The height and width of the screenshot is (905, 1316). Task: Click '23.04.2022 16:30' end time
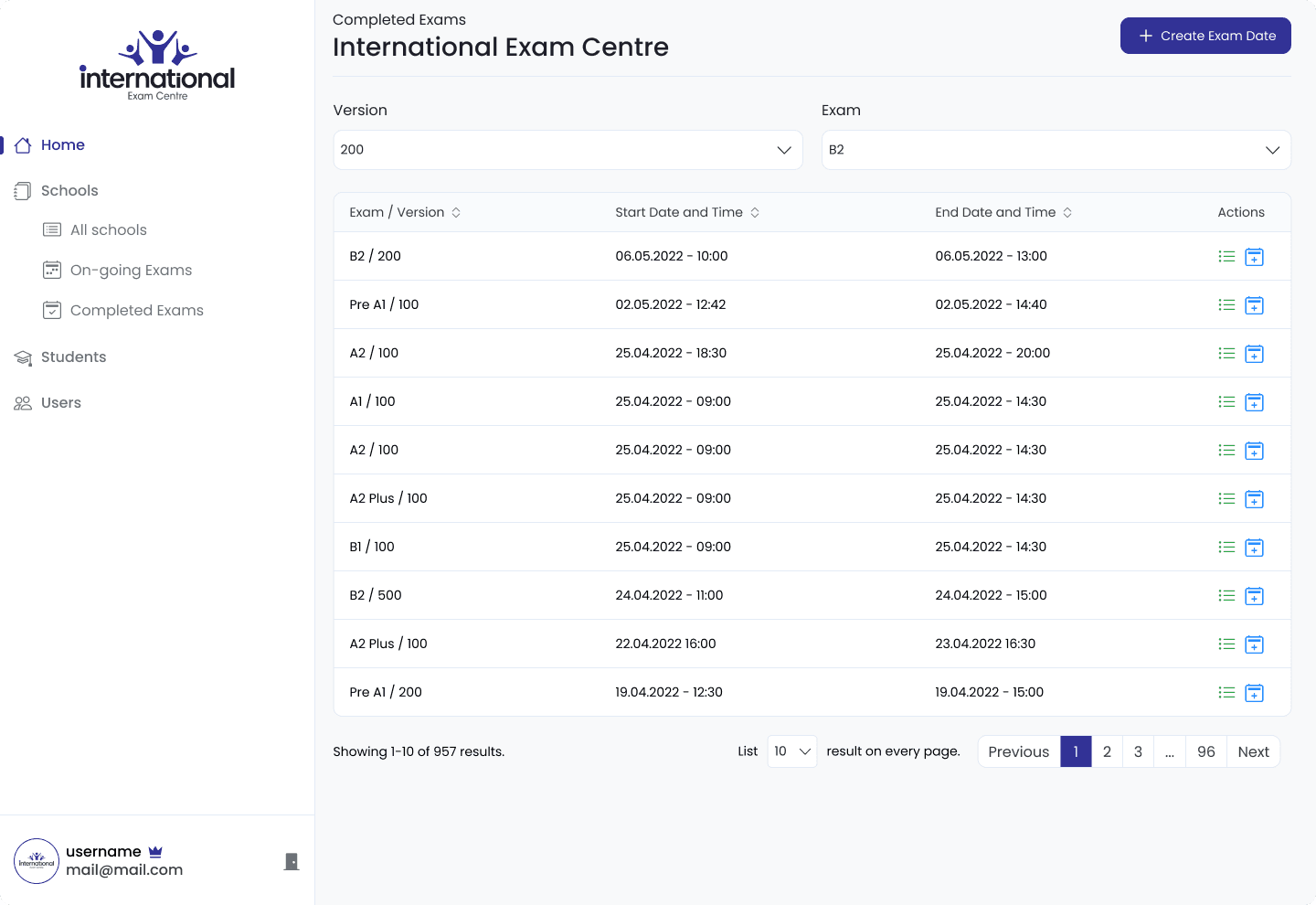pos(985,644)
